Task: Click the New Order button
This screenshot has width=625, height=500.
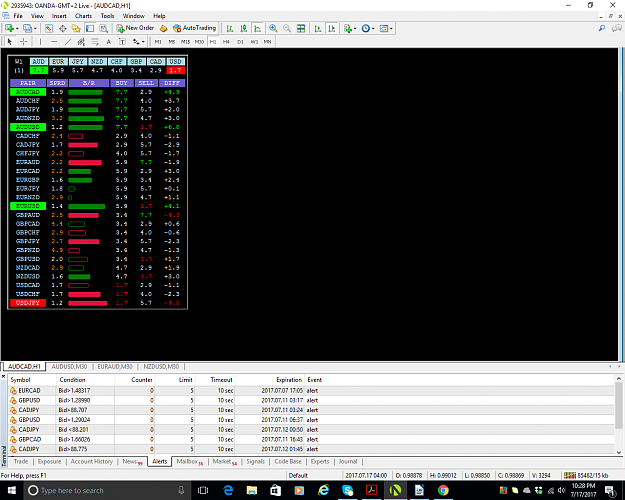Action: pos(135,28)
